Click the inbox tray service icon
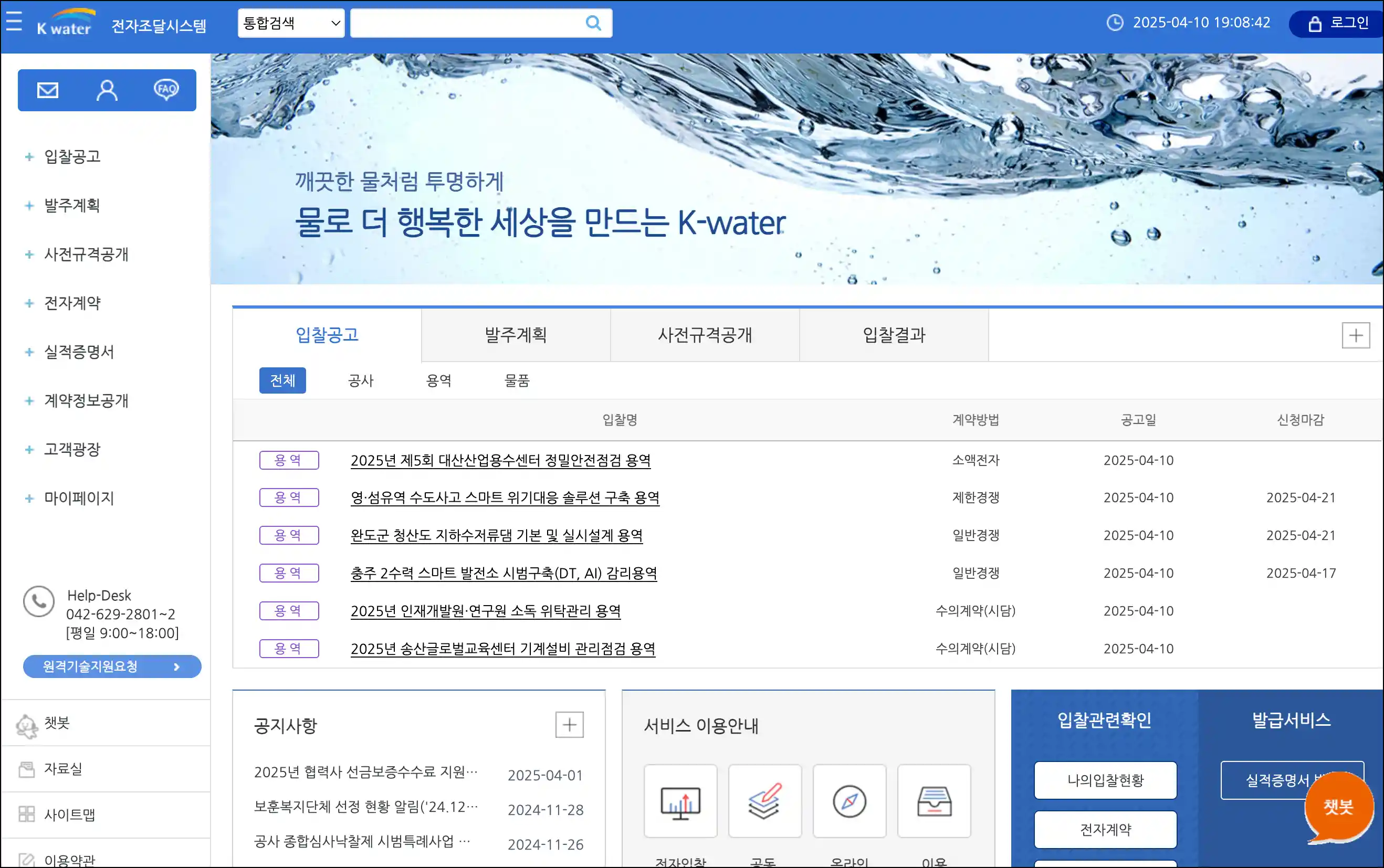Viewport: 1384px width, 868px height. pos(935,801)
